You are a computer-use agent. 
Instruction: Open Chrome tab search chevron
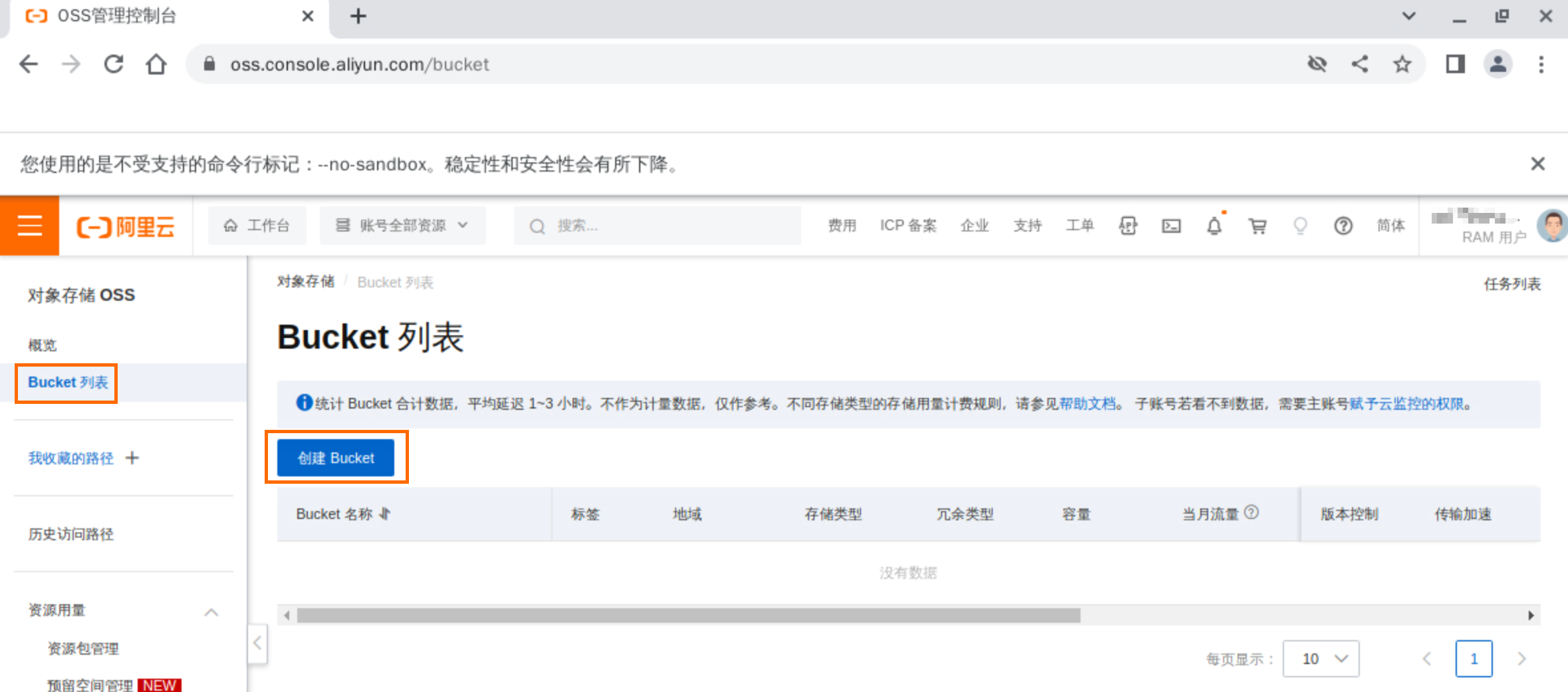(x=1408, y=16)
